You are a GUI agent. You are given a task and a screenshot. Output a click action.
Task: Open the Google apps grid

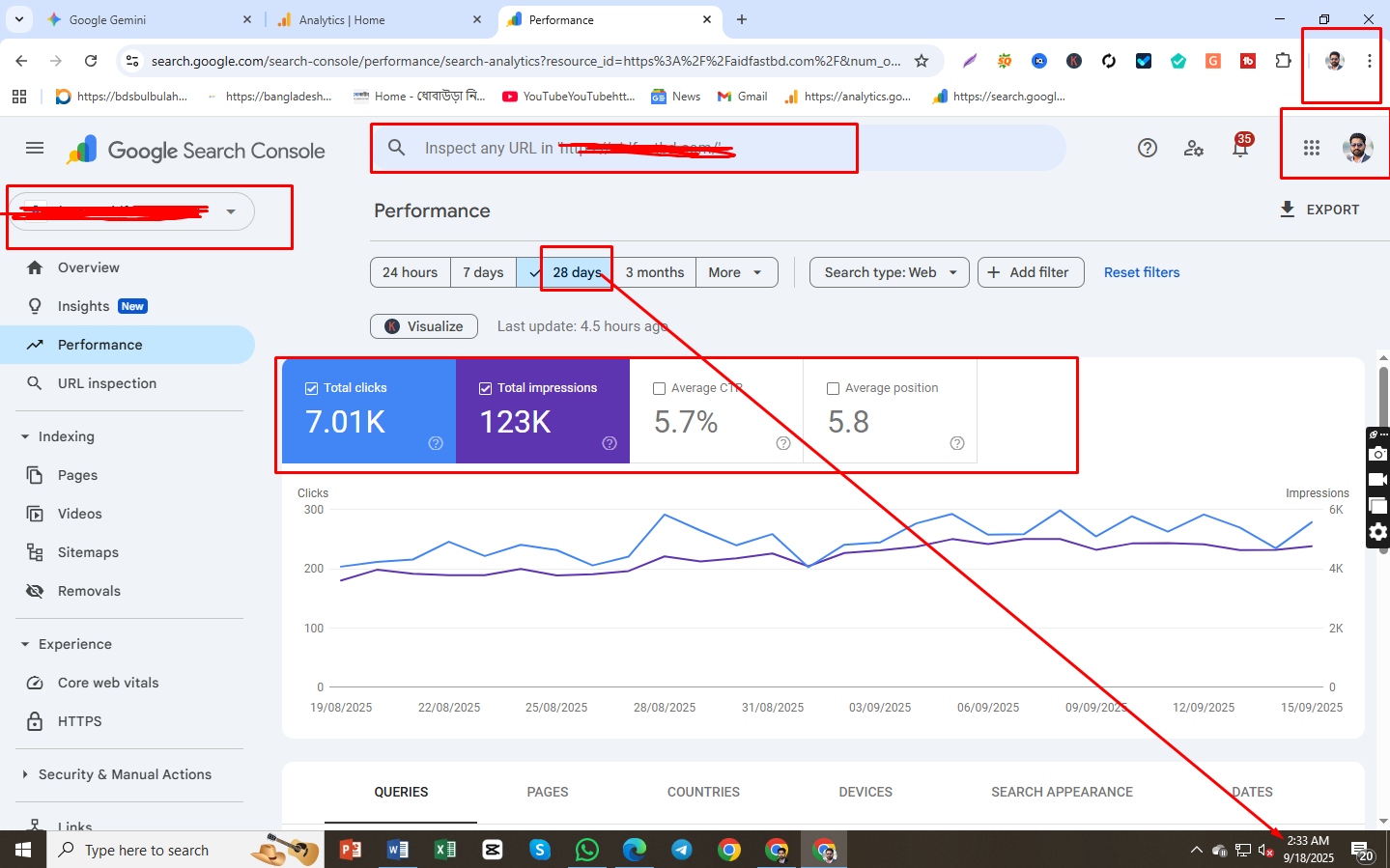pos(1311,148)
